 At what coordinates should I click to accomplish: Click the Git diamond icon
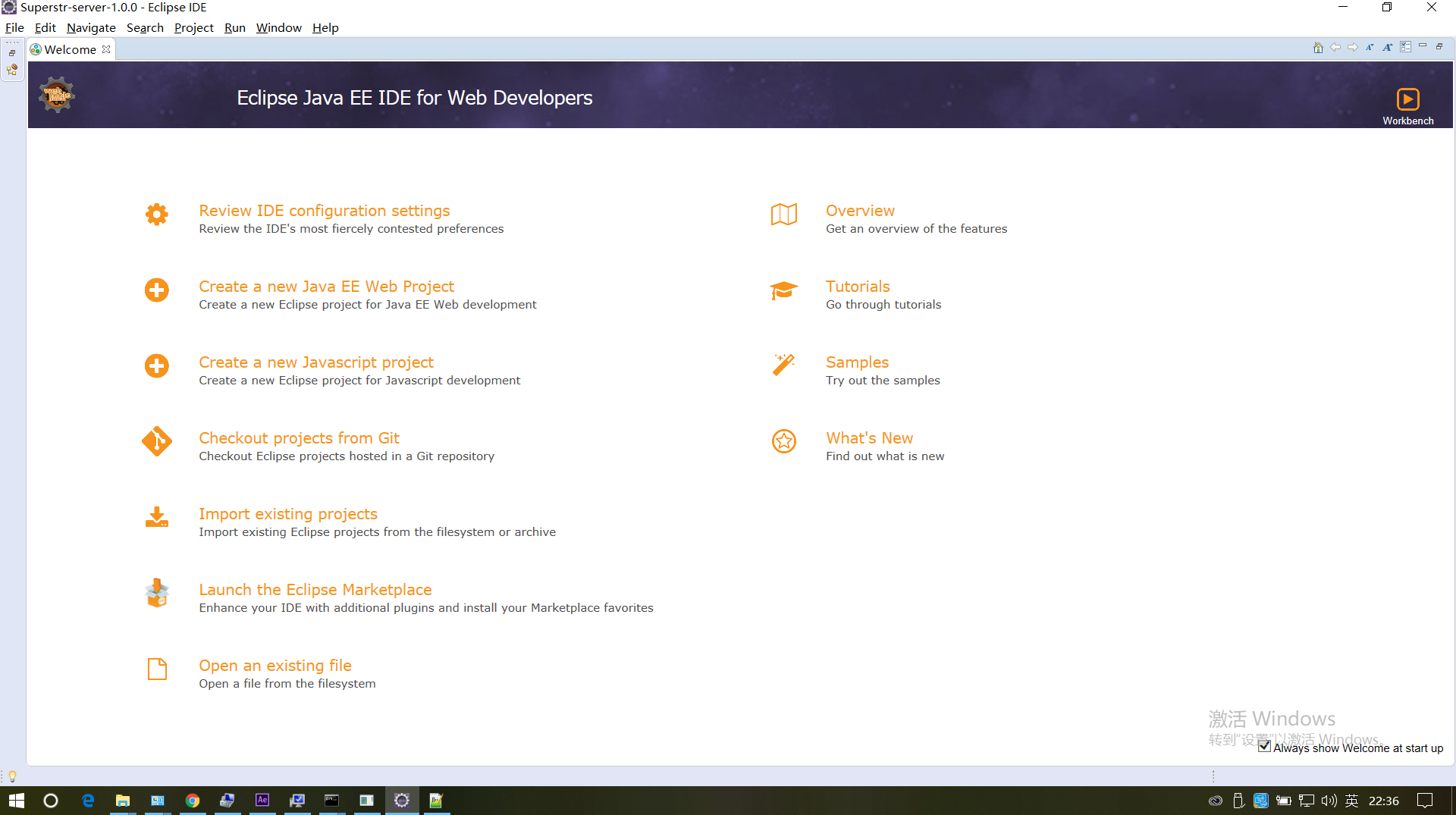[x=157, y=441]
